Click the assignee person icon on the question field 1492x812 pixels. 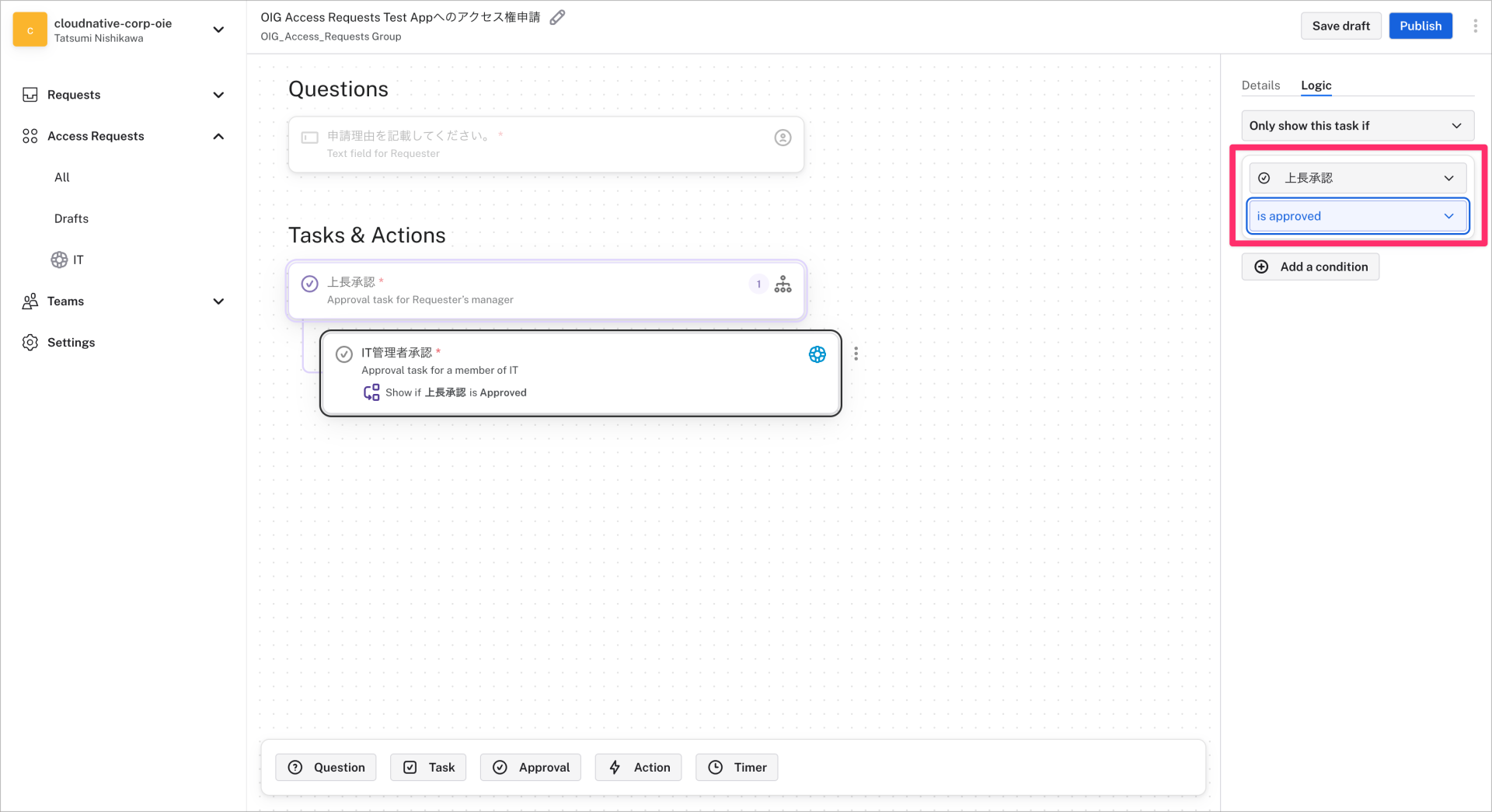(783, 137)
